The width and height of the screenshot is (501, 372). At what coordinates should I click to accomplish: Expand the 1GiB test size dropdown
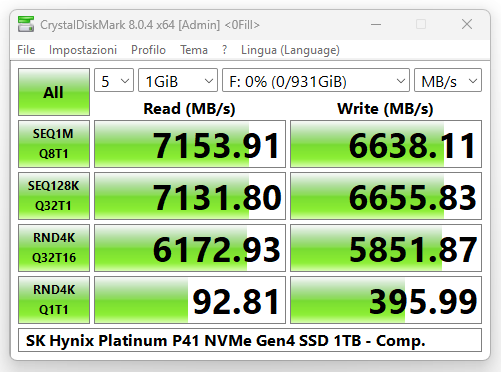[x=178, y=80]
